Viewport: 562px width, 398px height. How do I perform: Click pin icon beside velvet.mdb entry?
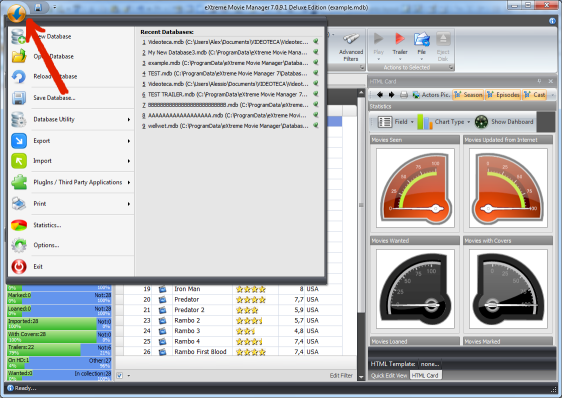pyautogui.click(x=316, y=125)
